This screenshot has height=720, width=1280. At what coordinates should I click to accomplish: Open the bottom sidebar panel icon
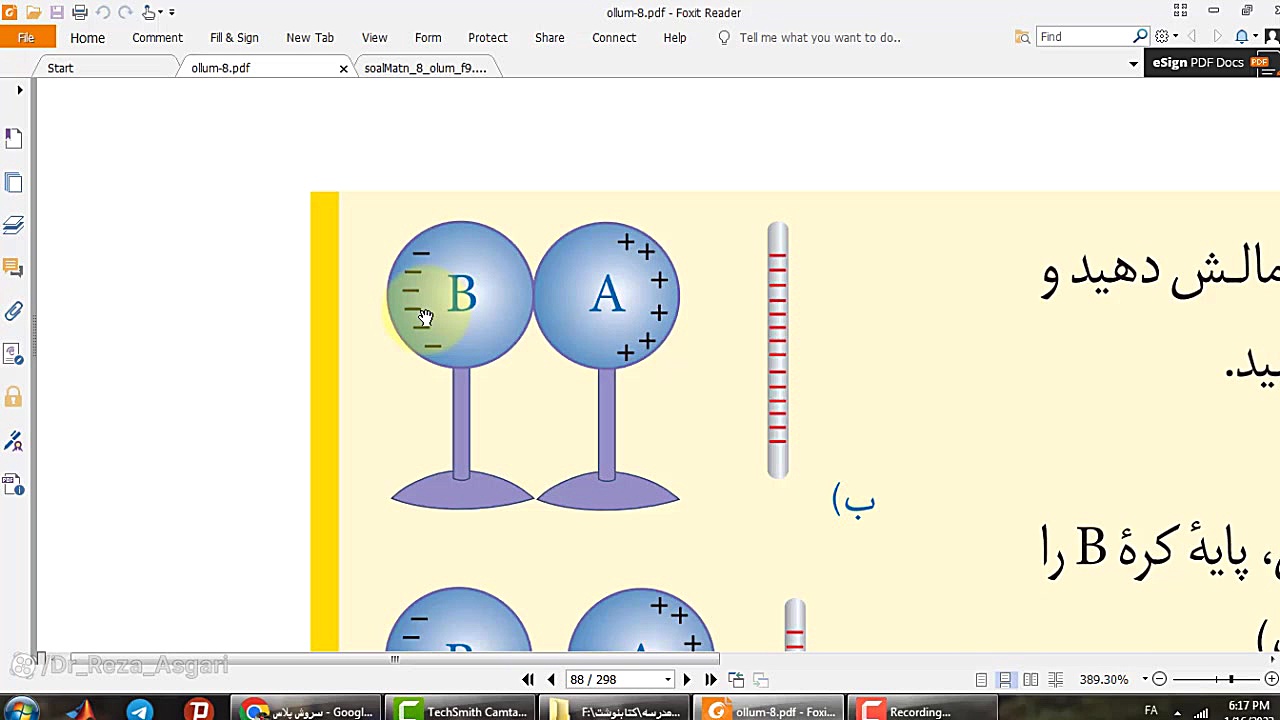pyautogui.click(x=14, y=485)
